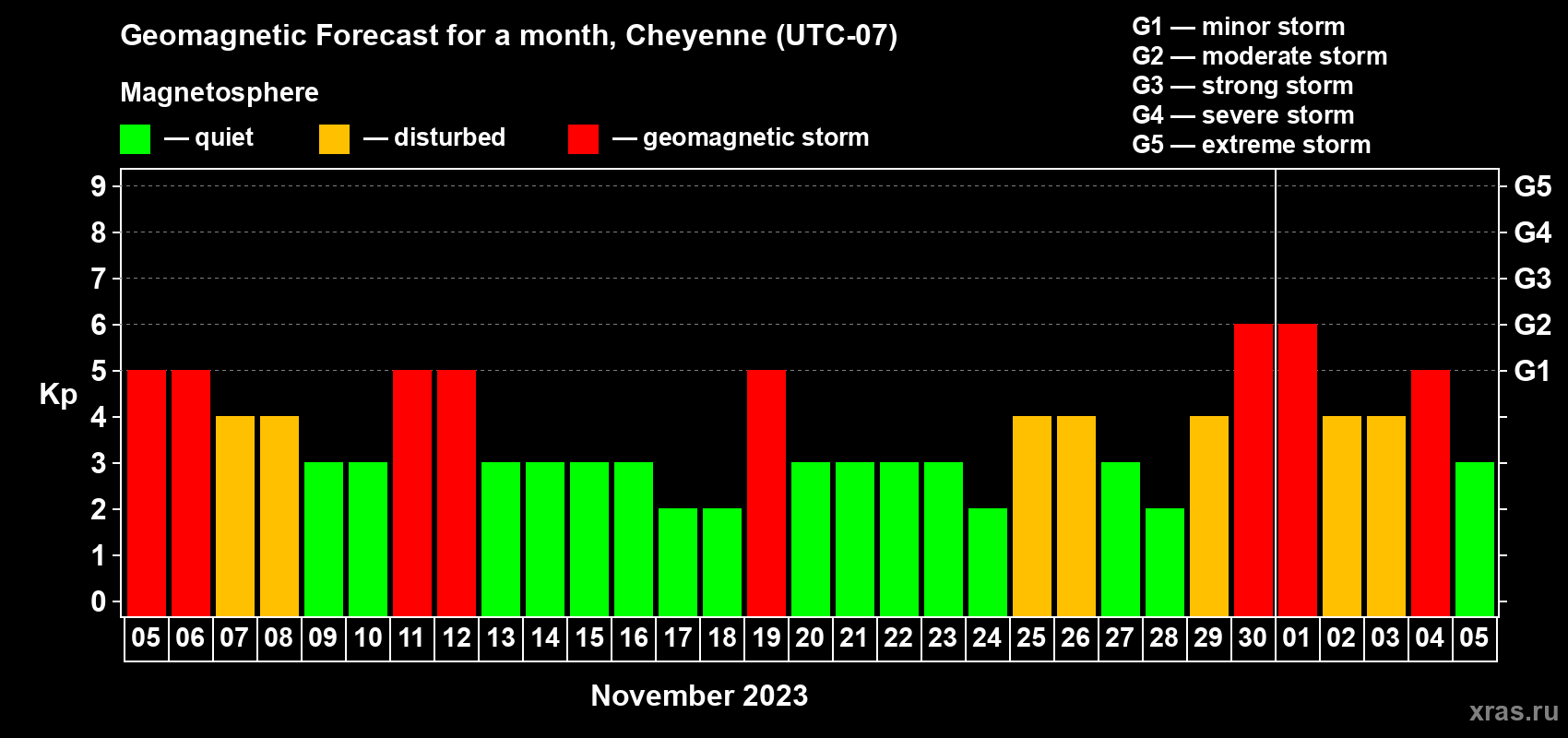Select the red Kp 6 bar for December 01

coord(1298,470)
